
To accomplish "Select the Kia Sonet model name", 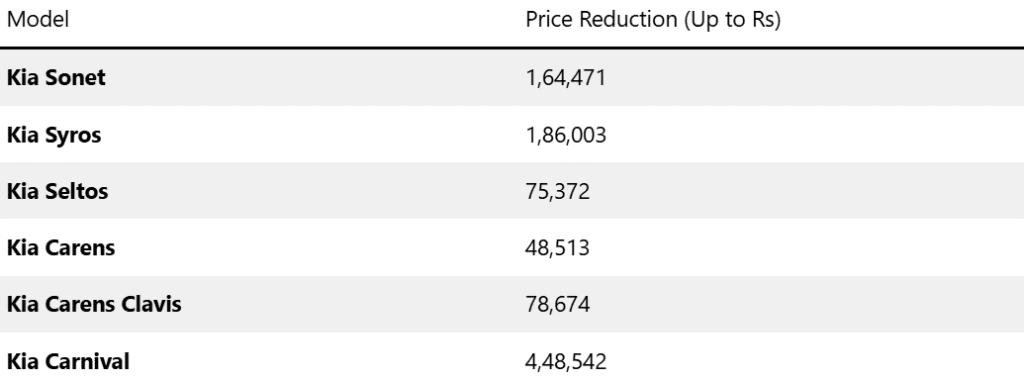I will point(56,78).
